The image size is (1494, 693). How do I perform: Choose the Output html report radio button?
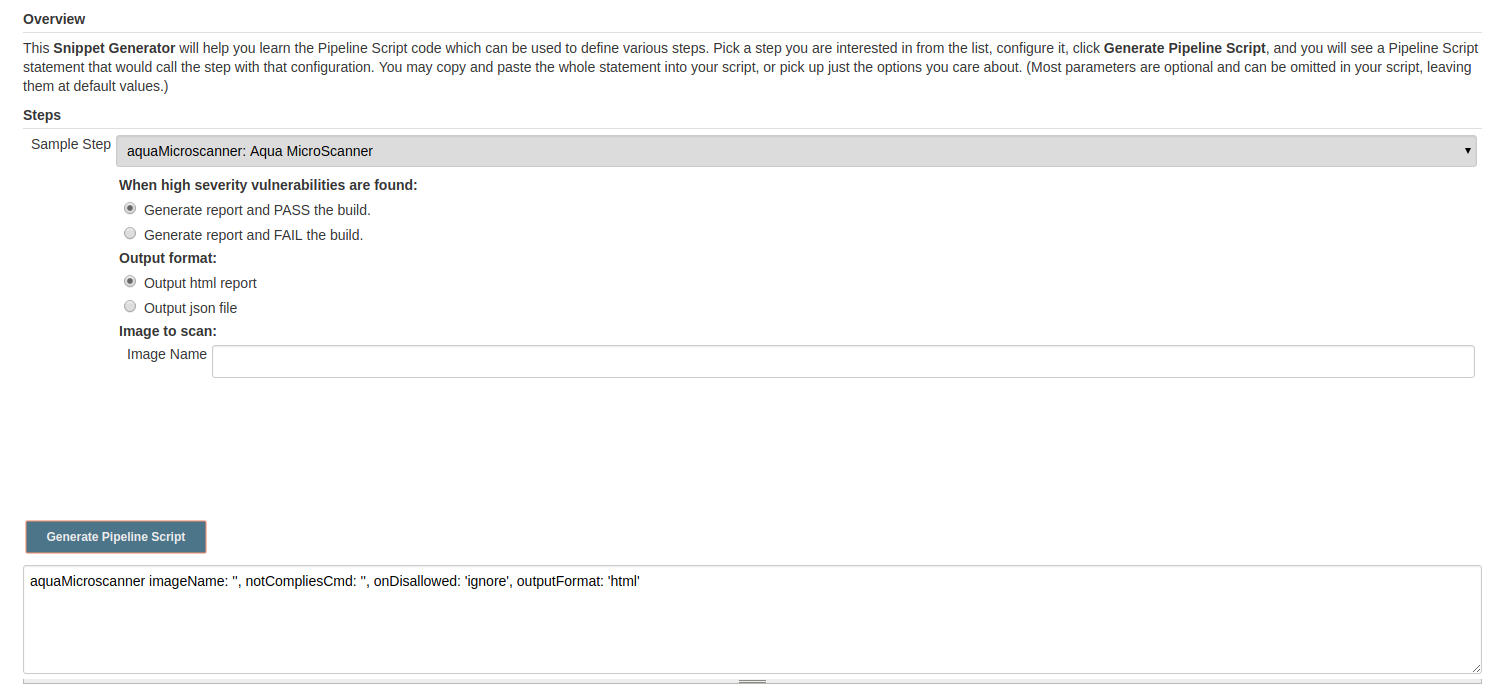(x=130, y=282)
